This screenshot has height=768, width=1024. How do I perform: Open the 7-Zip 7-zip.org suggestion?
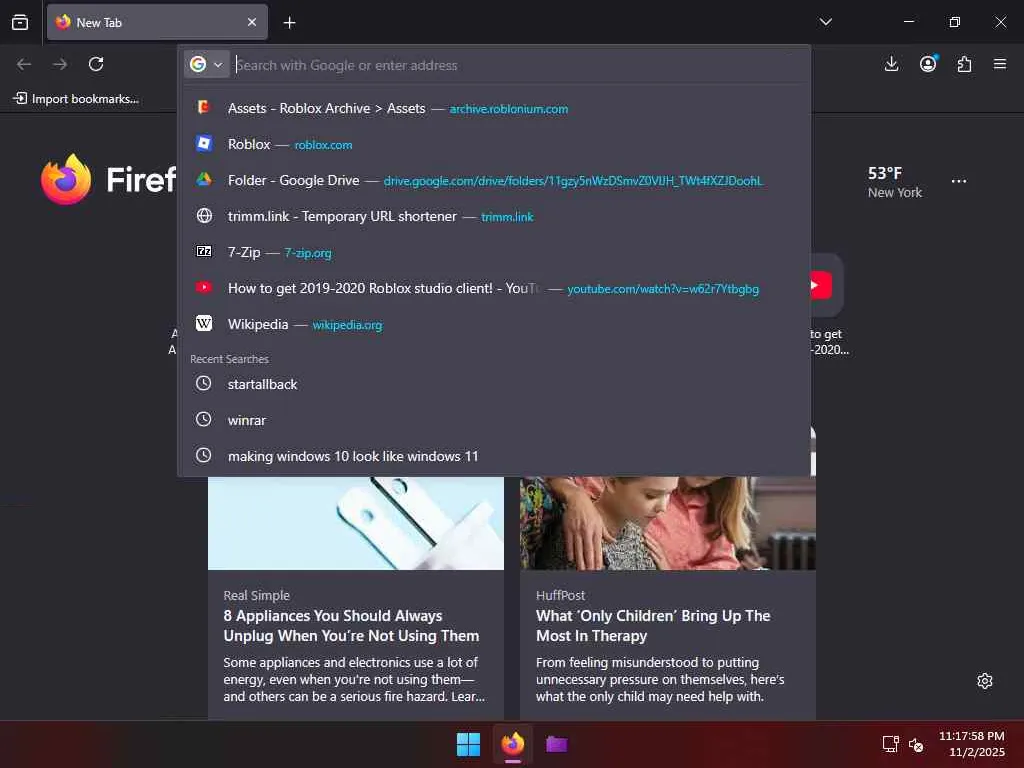point(494,252)
